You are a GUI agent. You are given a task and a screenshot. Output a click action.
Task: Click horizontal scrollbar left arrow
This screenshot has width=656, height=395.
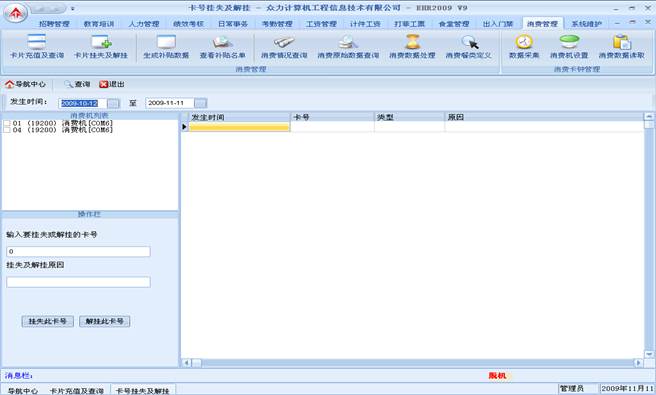tap(187, 363)
